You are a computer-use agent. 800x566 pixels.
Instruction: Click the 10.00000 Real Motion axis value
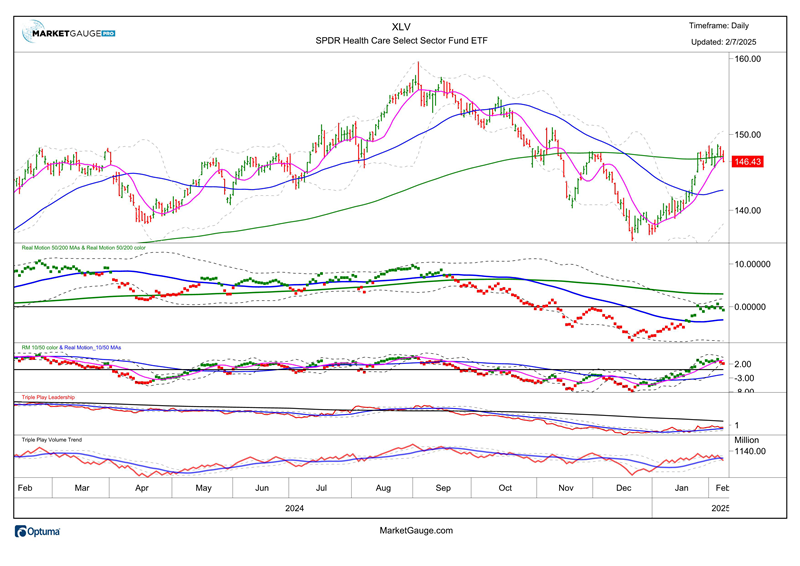[755, 265]
